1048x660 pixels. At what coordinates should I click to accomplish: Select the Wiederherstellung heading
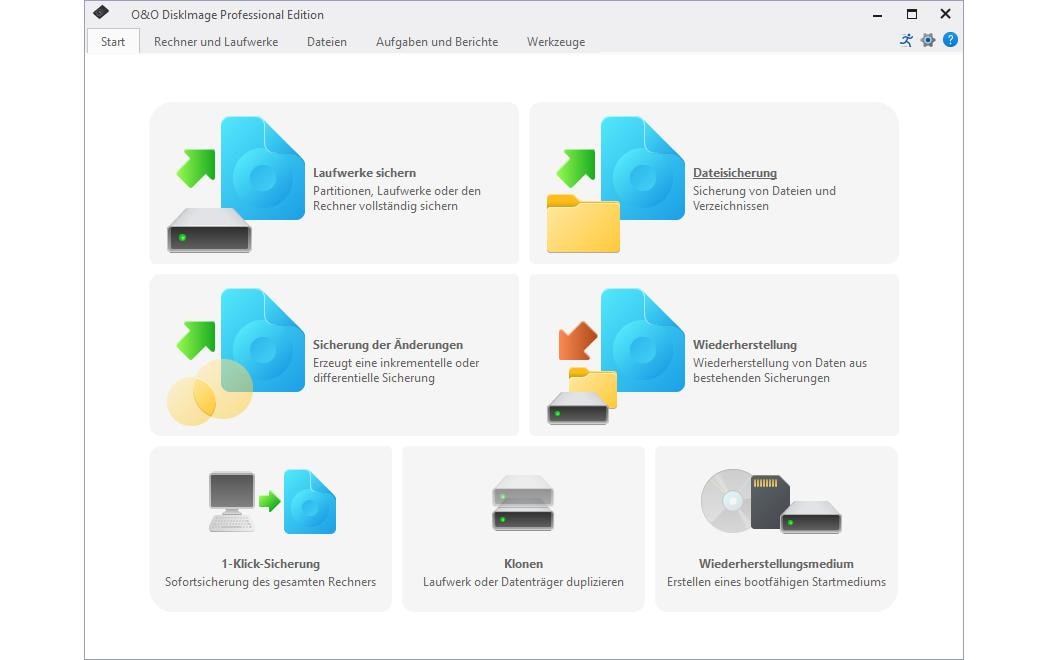click(745, 344)
